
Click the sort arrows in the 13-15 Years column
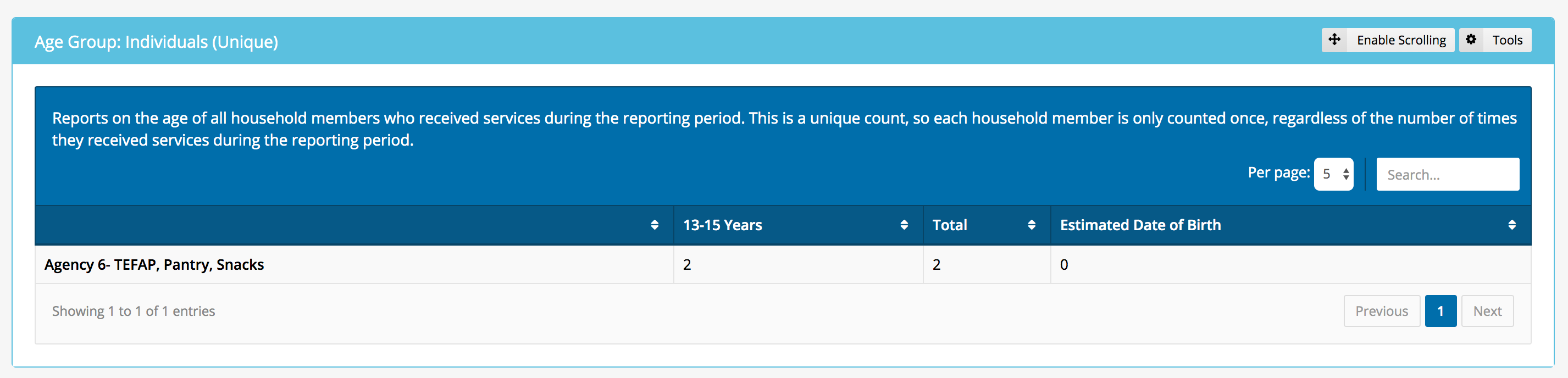click(904, 225)
